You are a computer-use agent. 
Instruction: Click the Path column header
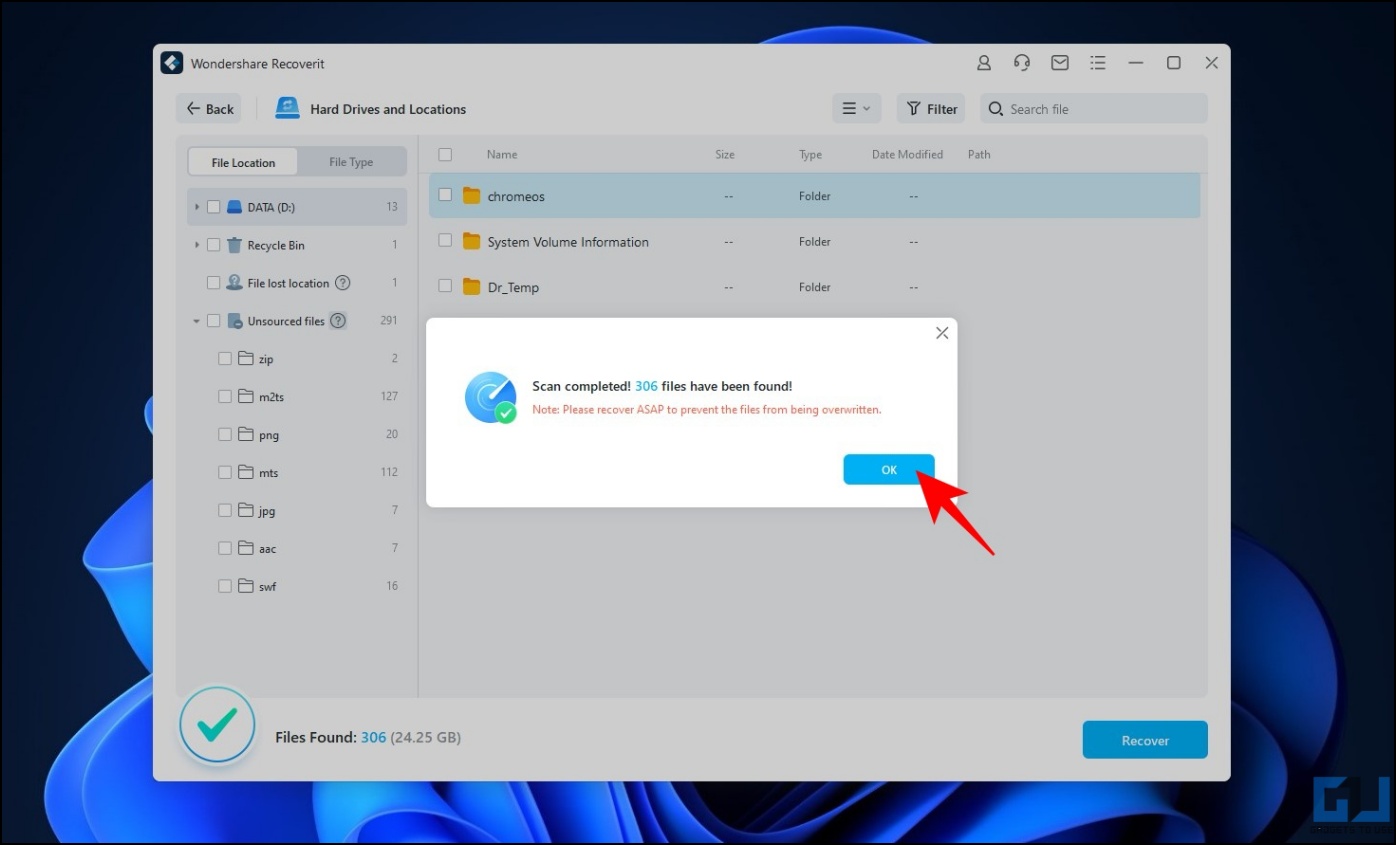coord(979,154)
